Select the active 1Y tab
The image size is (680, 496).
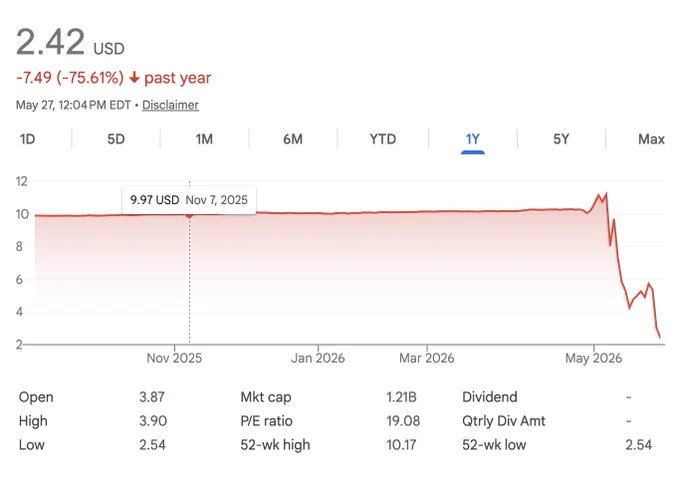(x=473, y=139)
